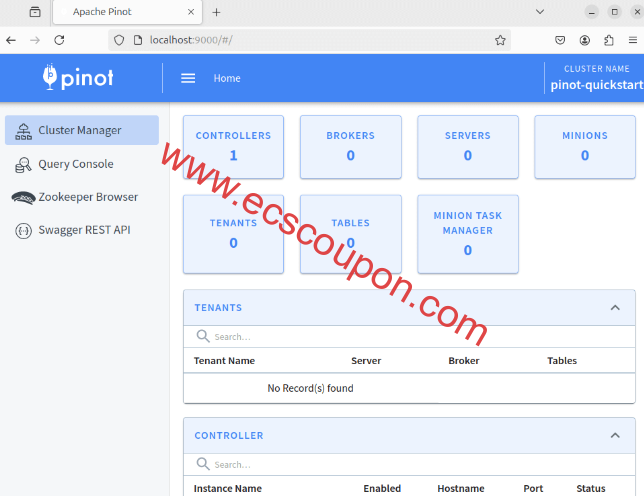Focus the Controller search field
This screenshot has height=496, width=644.
[409, 465]
